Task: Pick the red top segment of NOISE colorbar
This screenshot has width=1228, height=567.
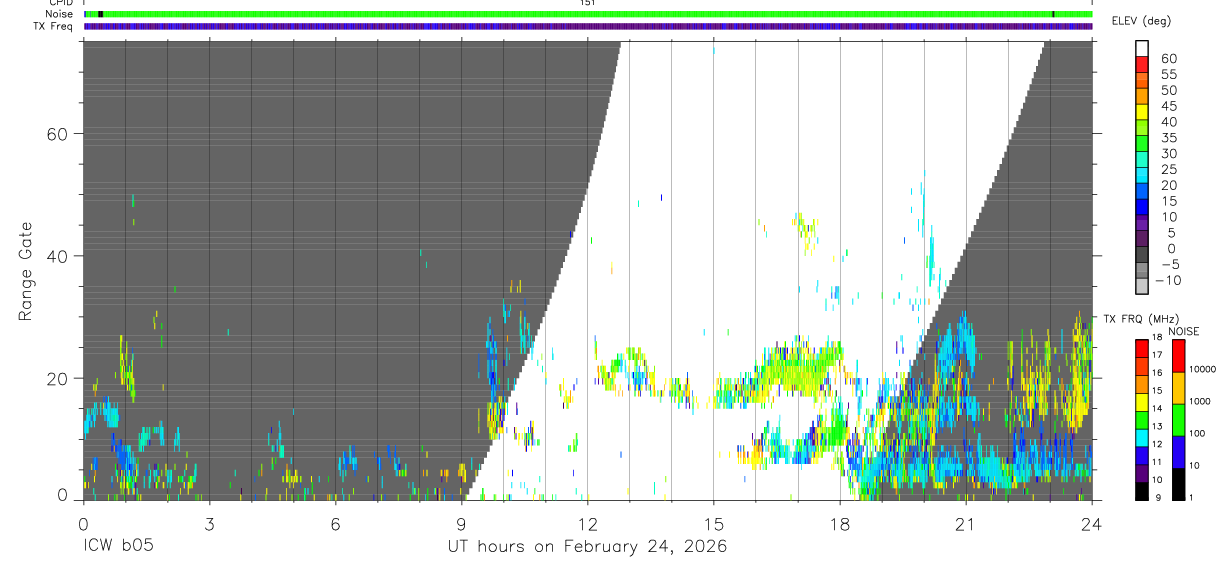Action: click(1177, 355)
